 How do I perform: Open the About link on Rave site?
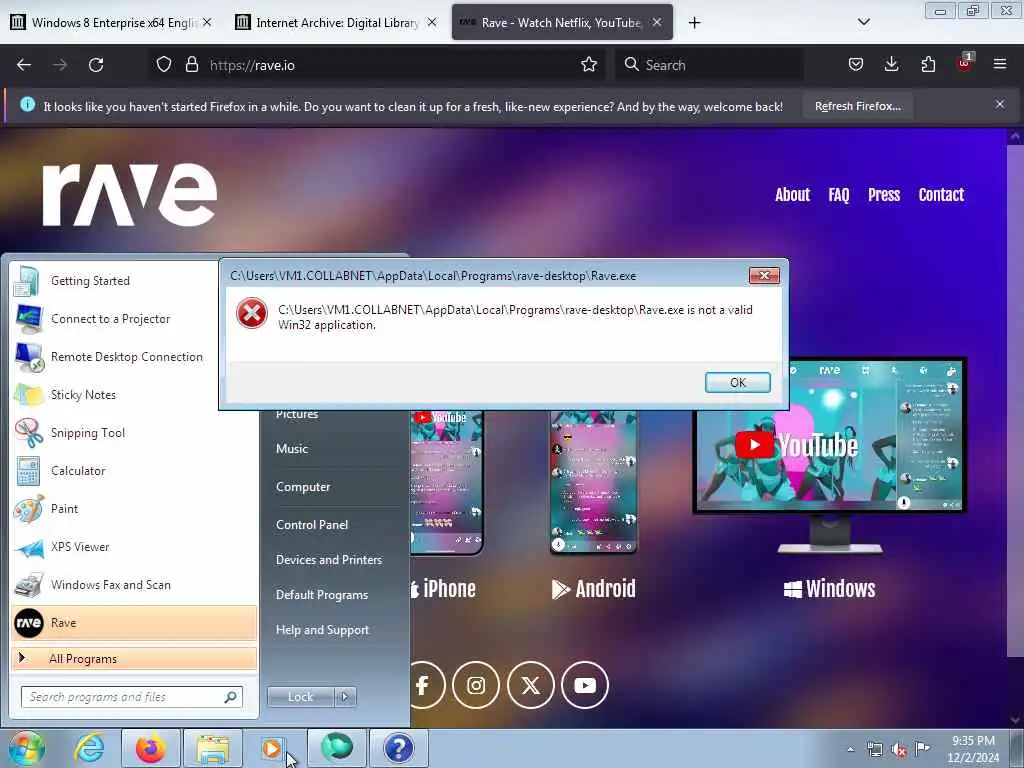(792, 195)
